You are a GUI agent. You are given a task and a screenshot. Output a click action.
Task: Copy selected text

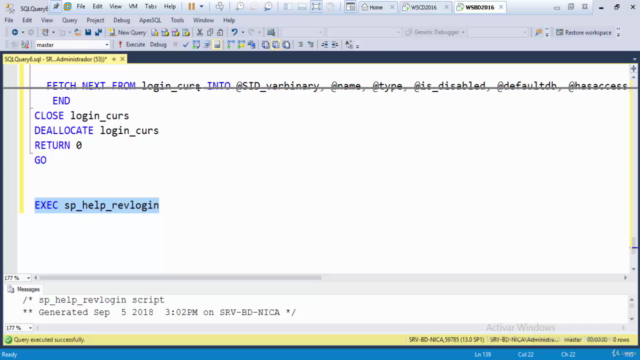click(x=210, y=32)
